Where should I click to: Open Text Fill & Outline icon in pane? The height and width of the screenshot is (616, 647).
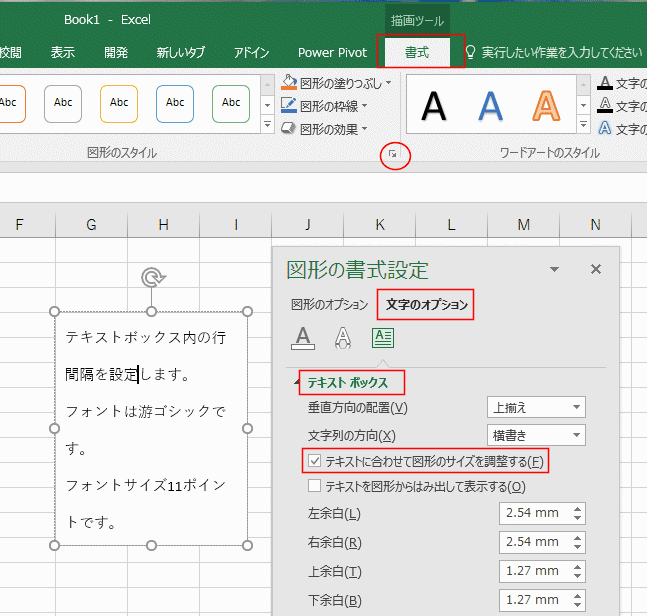click(x=303, y=338)
